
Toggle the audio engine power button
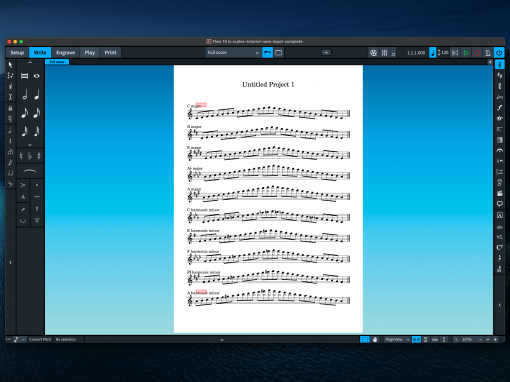click(x=499, y=53)
